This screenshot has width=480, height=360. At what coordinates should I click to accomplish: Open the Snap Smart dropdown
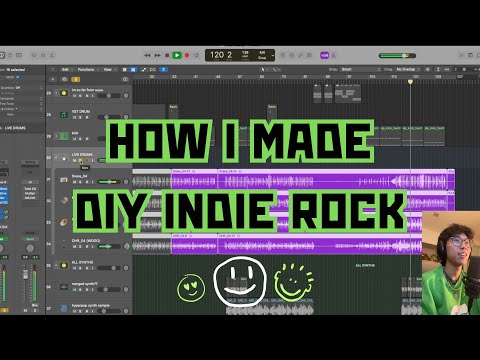pos(360,69)
